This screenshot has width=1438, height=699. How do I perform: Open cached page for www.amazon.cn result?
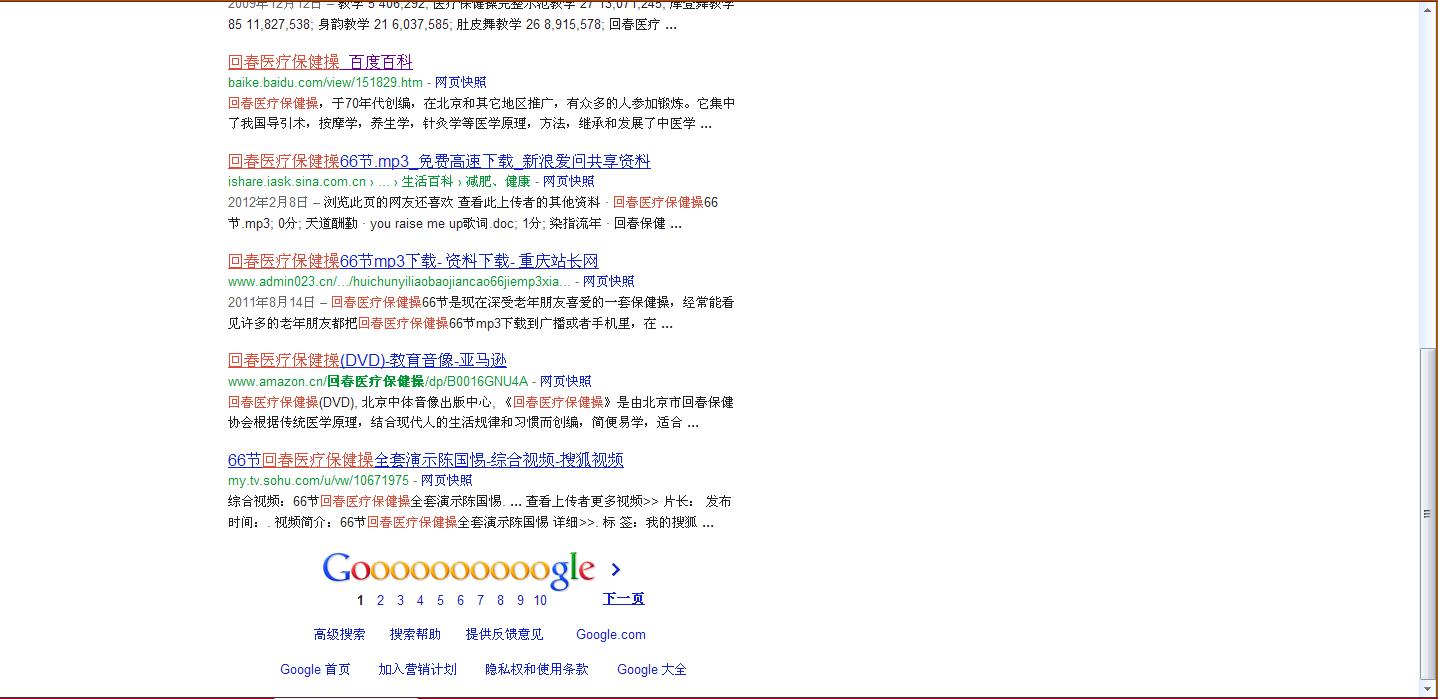point(566,382)
